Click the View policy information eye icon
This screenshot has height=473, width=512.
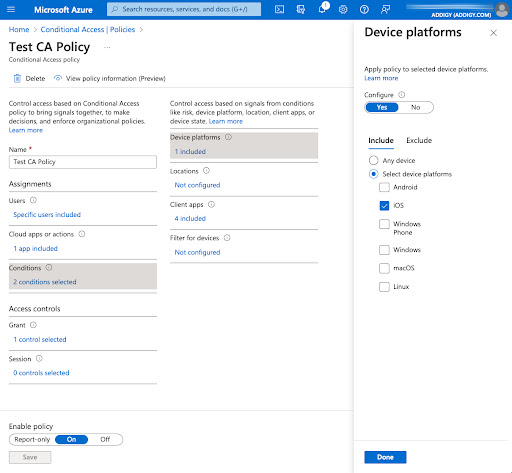pyautogui.click(x=58, y=78)
